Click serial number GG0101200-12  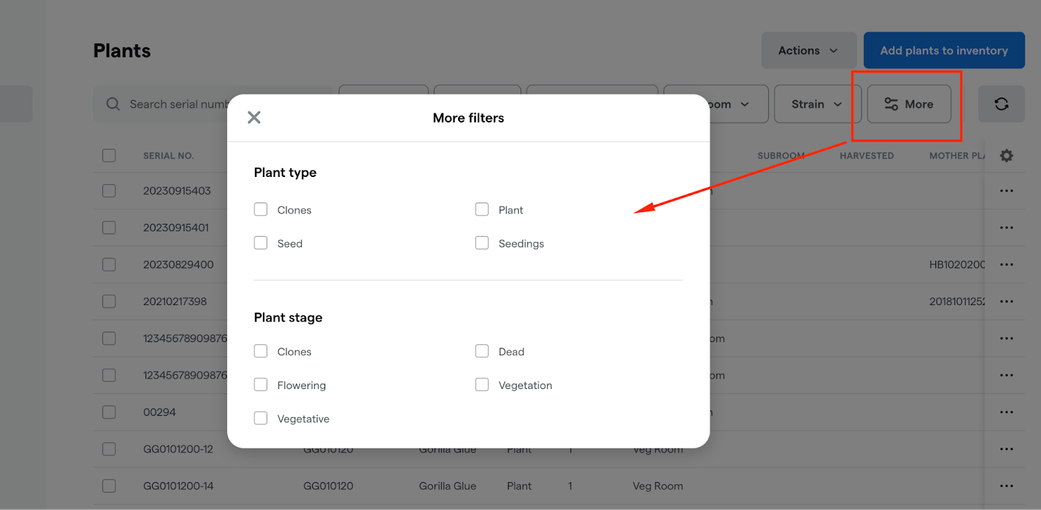click(179, 449)
